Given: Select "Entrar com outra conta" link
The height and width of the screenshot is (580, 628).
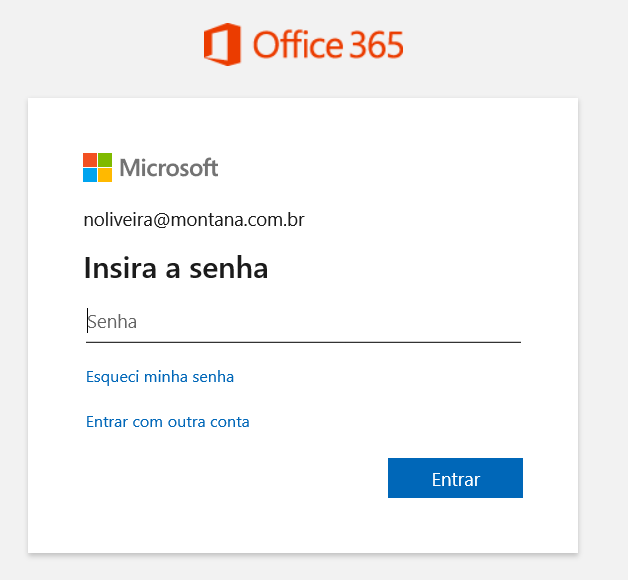Looking at the screenshot, I should point(168,422).
